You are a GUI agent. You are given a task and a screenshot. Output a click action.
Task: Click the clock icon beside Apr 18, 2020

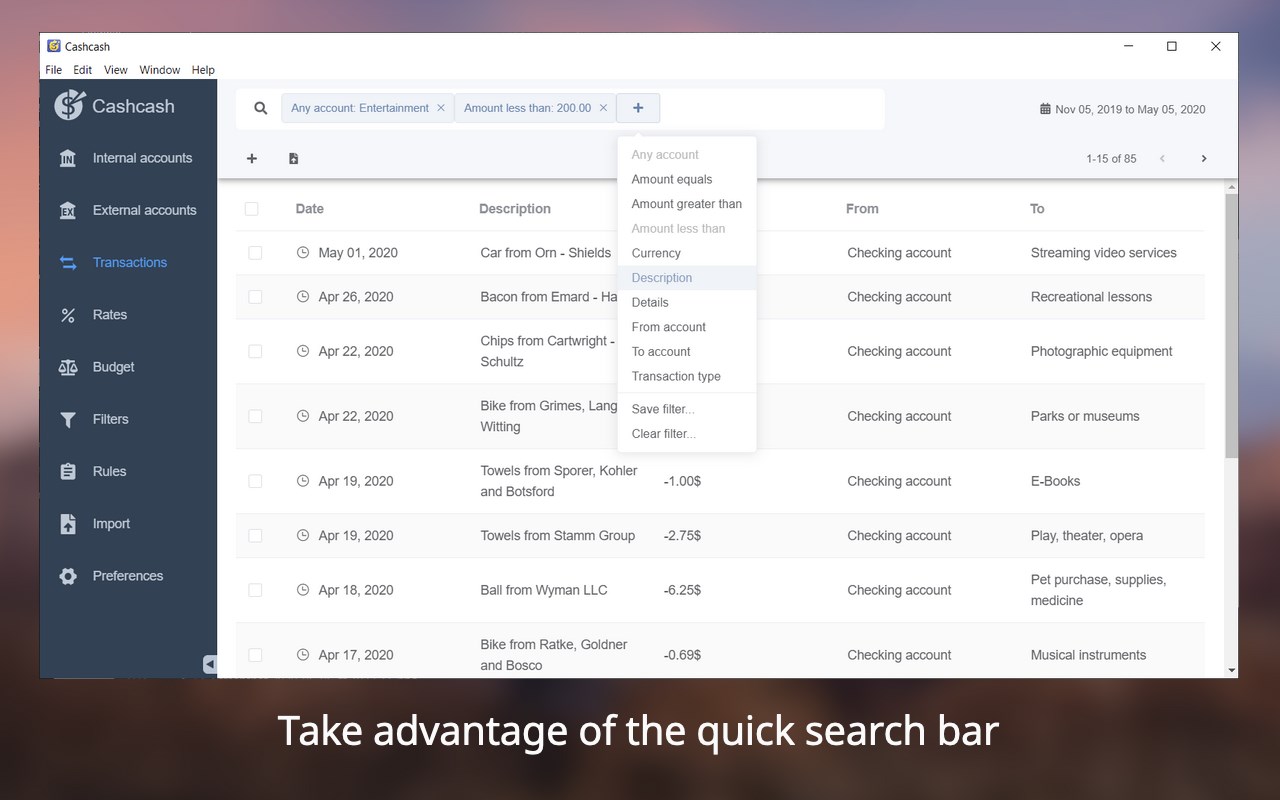point(303,590)
